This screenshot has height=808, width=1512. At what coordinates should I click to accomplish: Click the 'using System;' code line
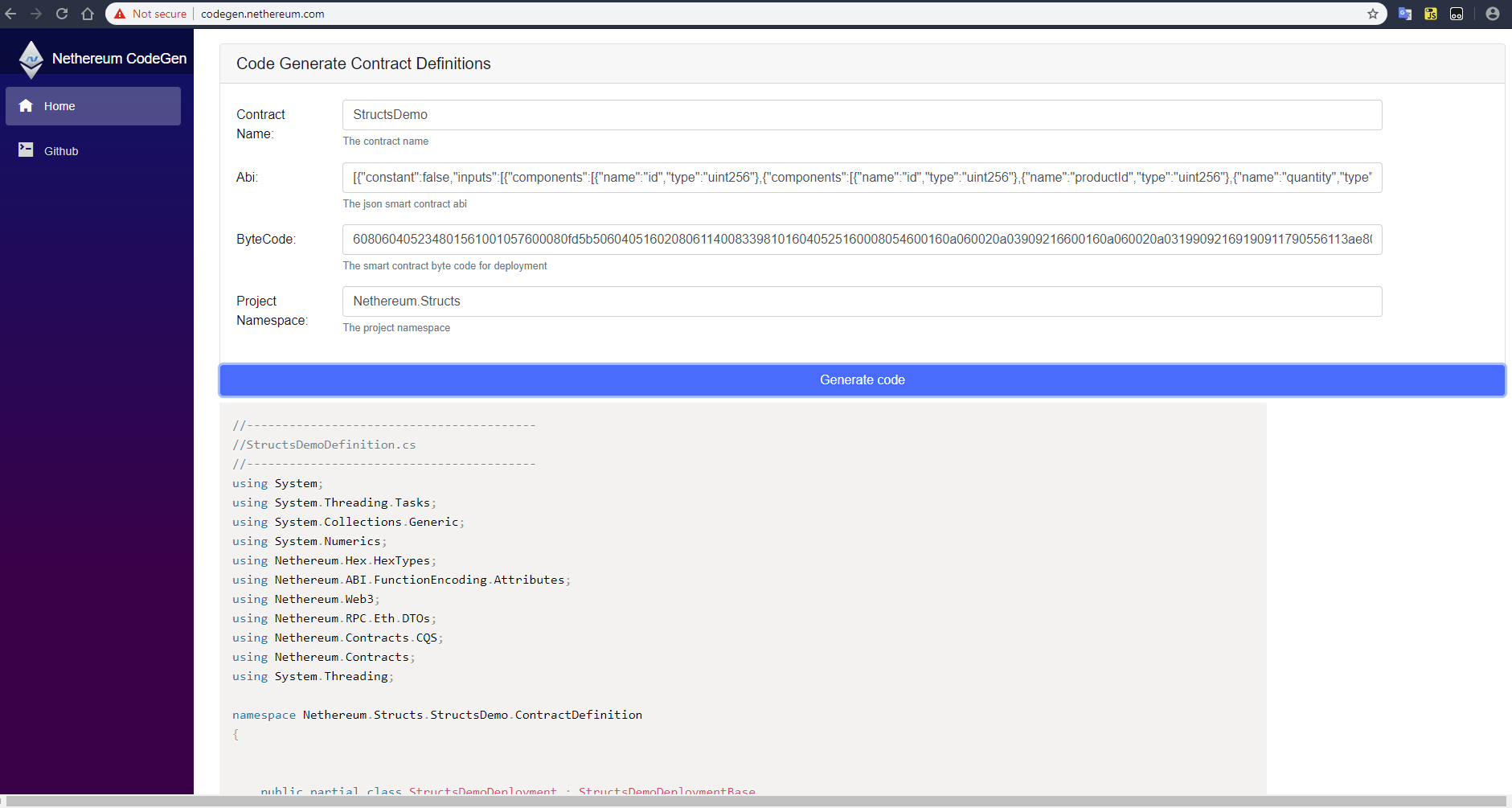click(277, 483)
